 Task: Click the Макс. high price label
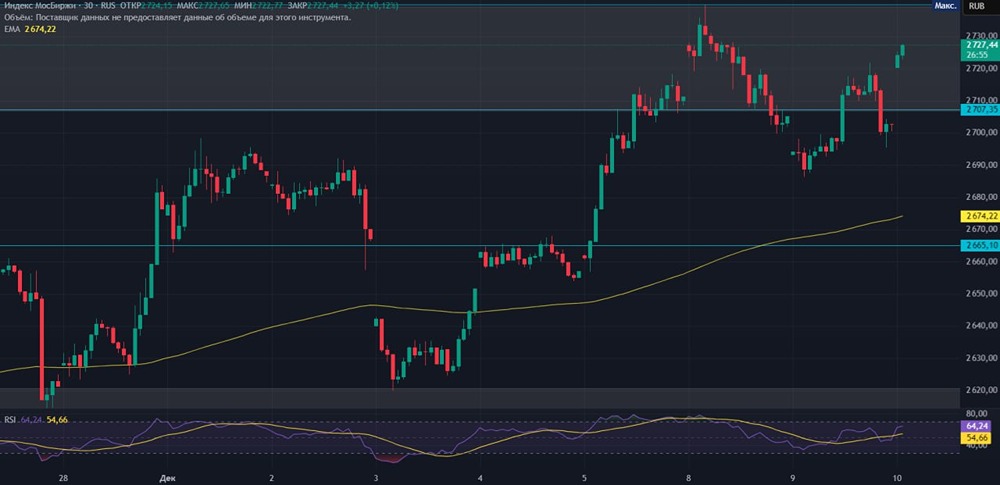[x=943, y=6]
